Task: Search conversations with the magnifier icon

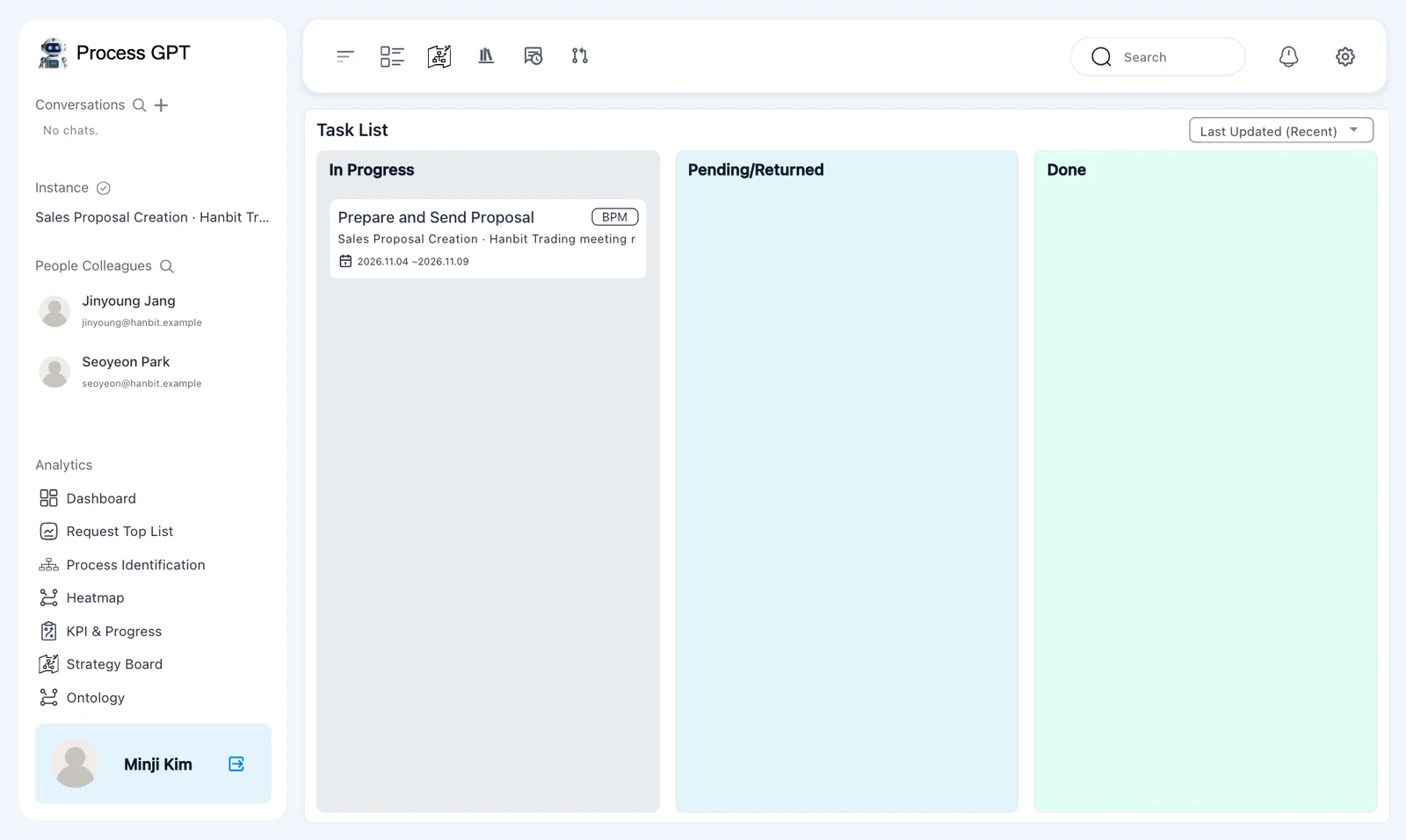Action: tap(139, 105)
